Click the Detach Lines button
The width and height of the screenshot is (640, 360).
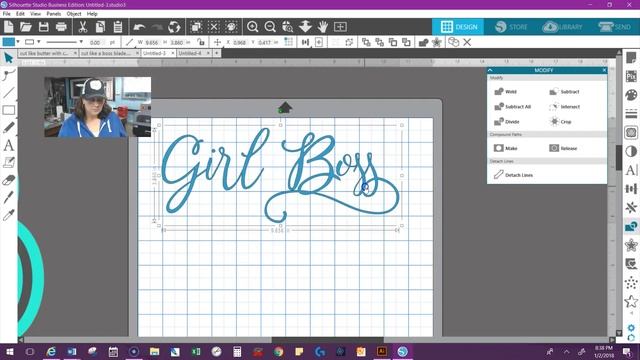point(513,175)
